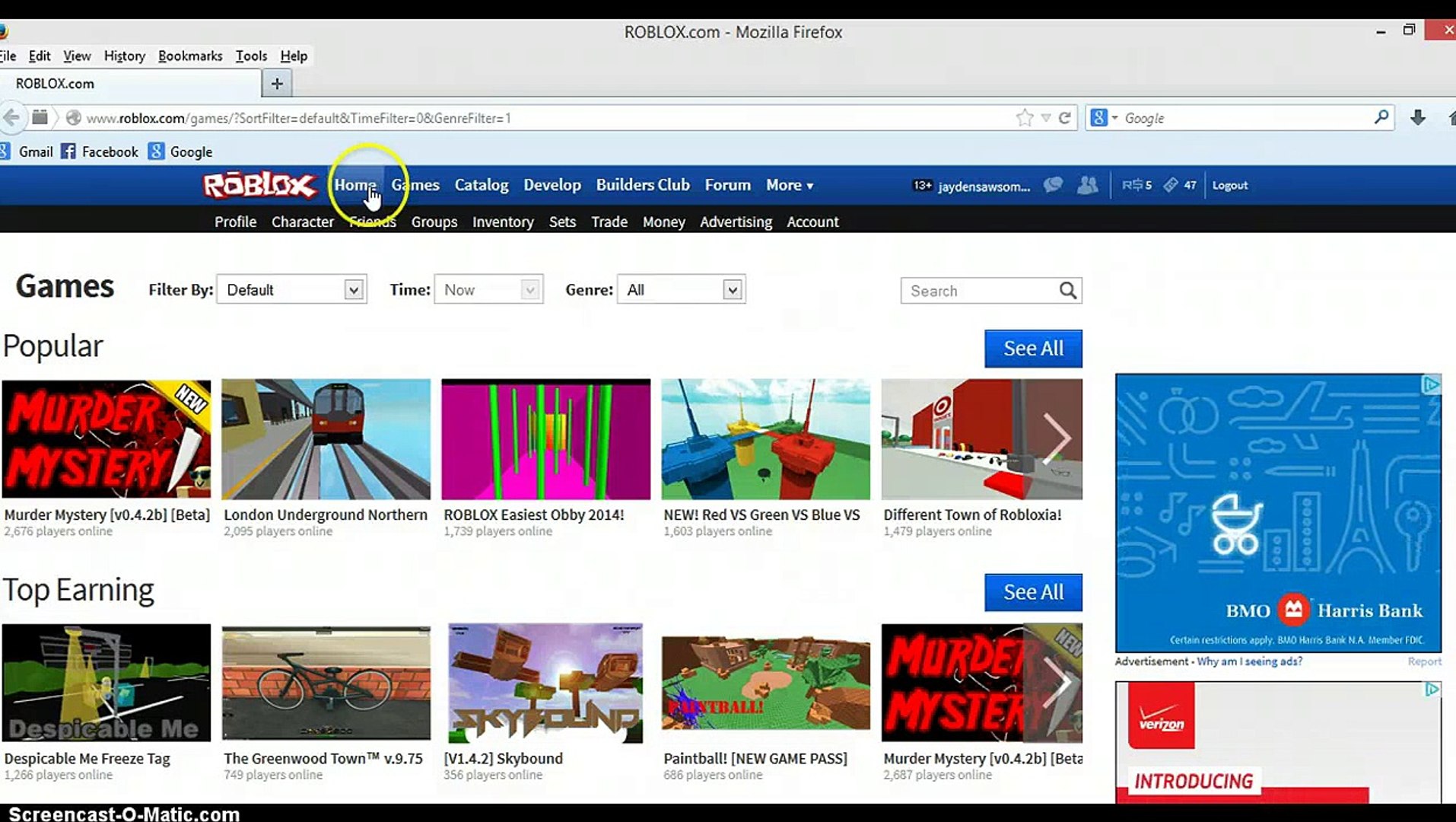Click the AdChoices icon on Verizon ad

(x=1432, y=690)
